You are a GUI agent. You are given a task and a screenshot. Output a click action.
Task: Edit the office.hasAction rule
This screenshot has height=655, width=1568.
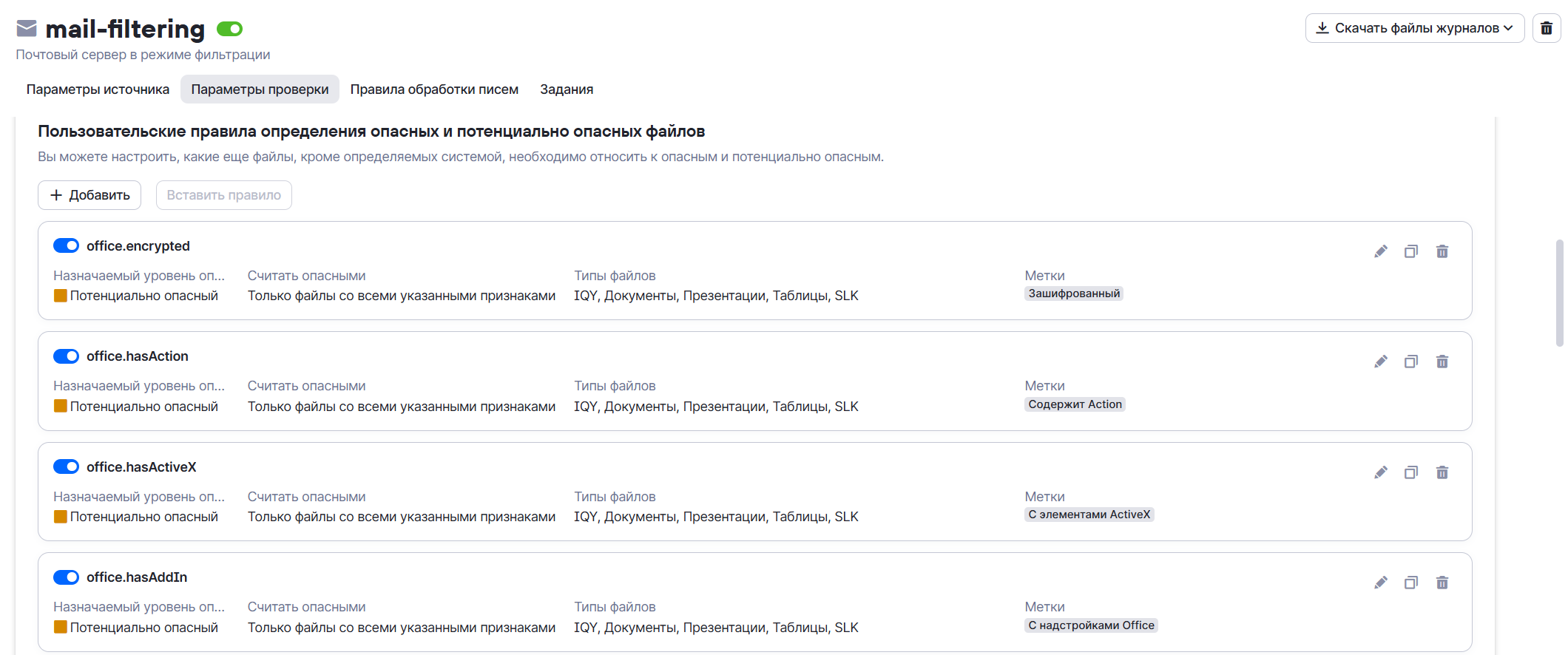pos(1380,362)
